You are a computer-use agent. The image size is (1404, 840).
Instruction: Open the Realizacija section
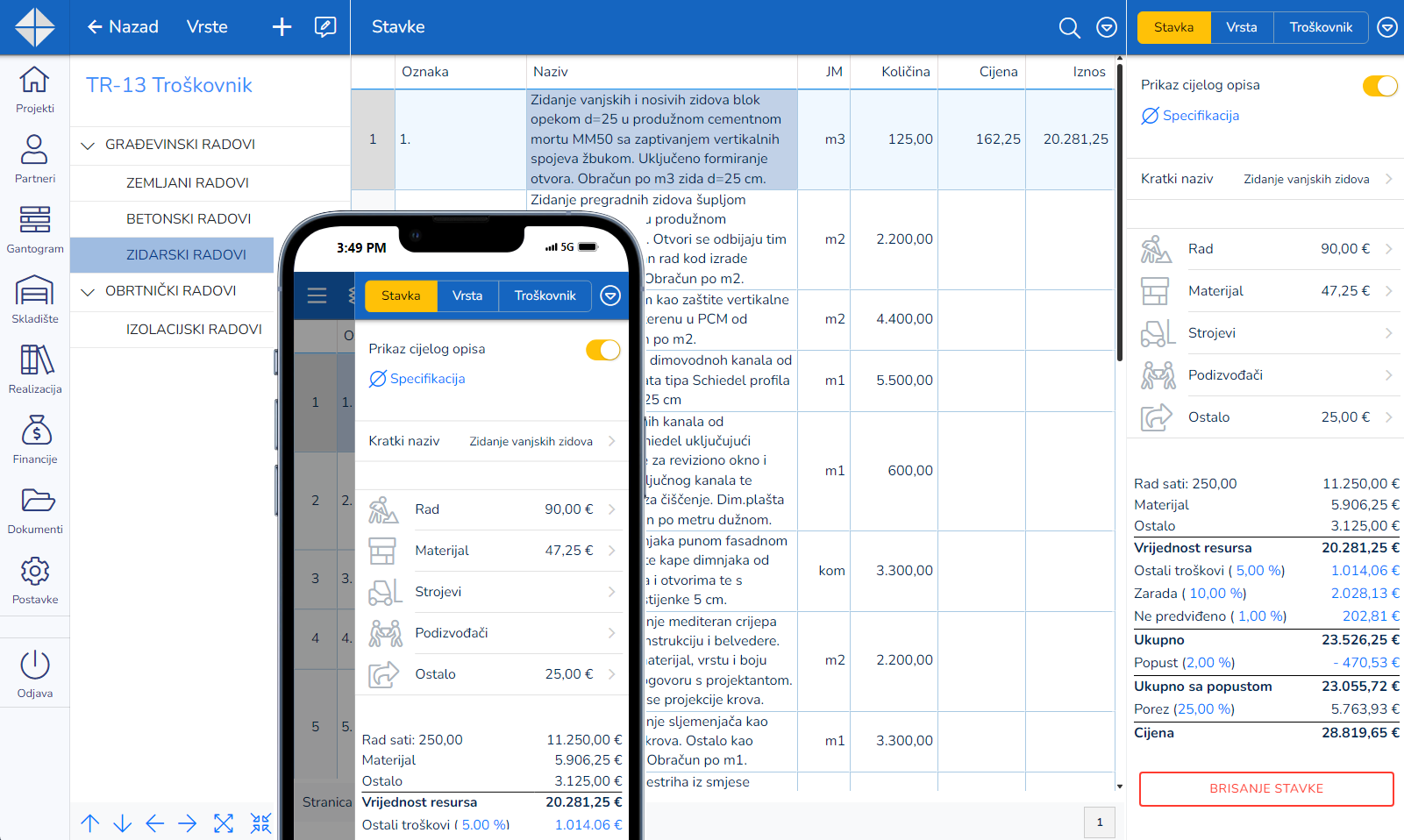coord(35,368)
